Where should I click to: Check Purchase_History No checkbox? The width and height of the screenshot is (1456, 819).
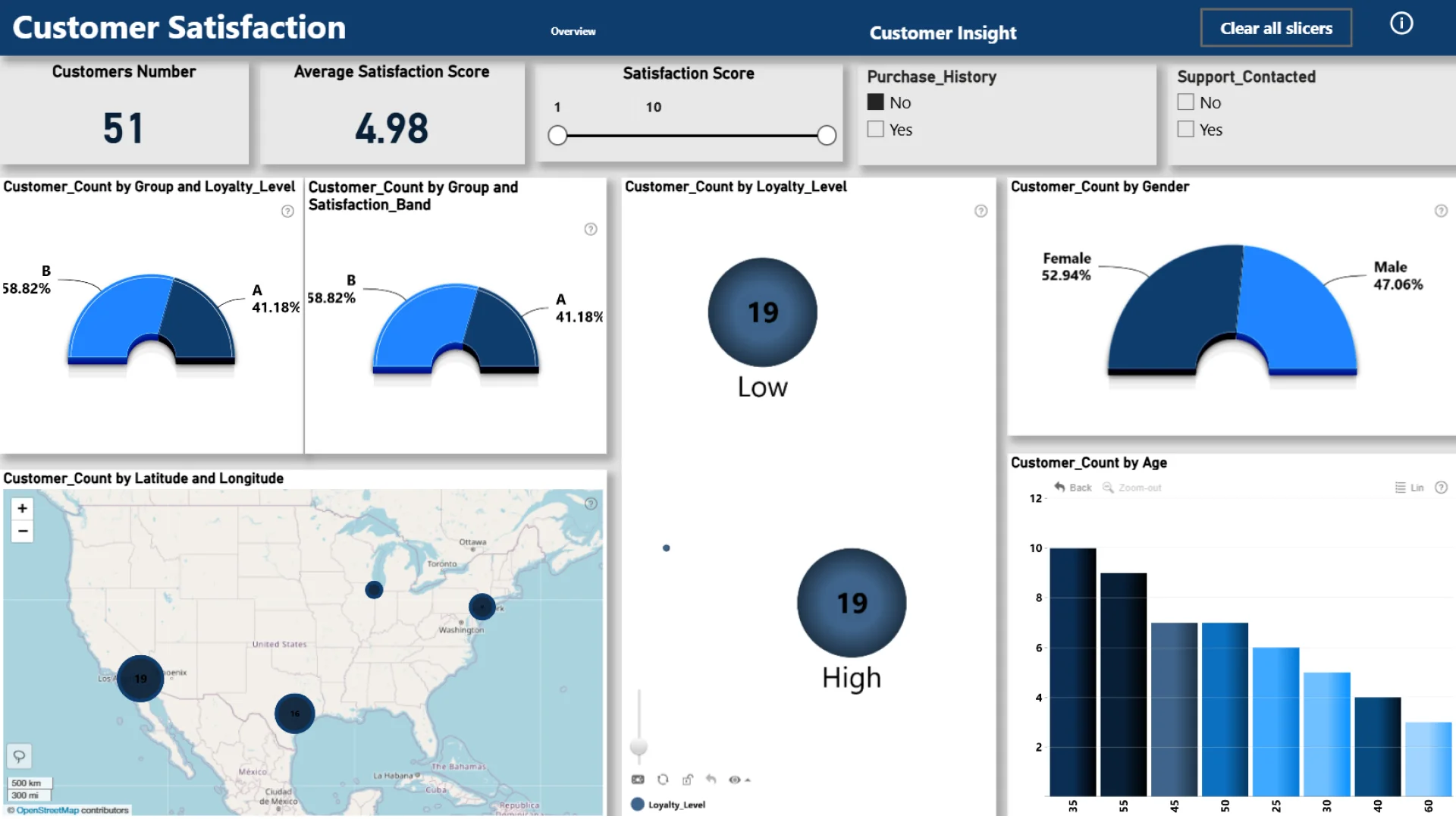pos(876,102)
